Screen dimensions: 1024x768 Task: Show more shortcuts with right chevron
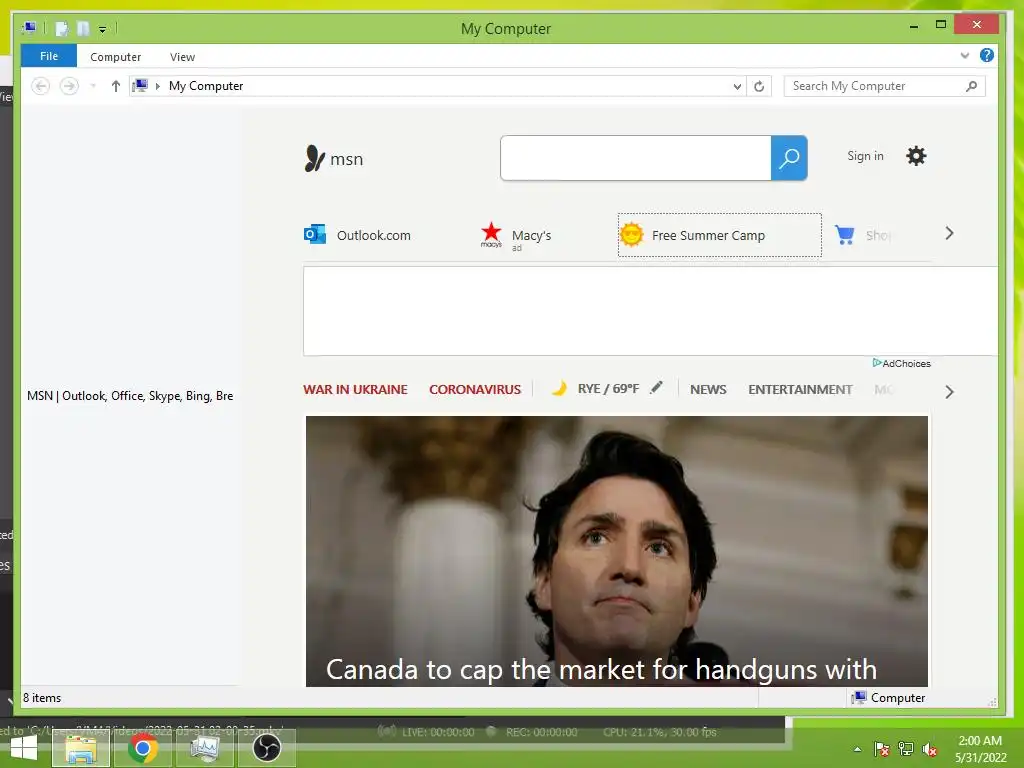point(950,234)
